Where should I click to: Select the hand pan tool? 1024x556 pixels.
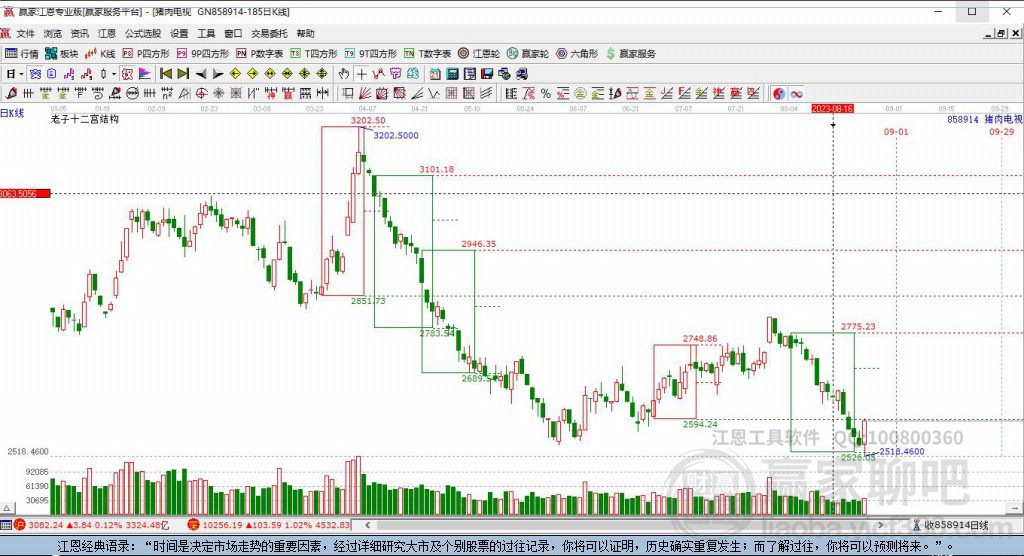[x=344, y=74]
